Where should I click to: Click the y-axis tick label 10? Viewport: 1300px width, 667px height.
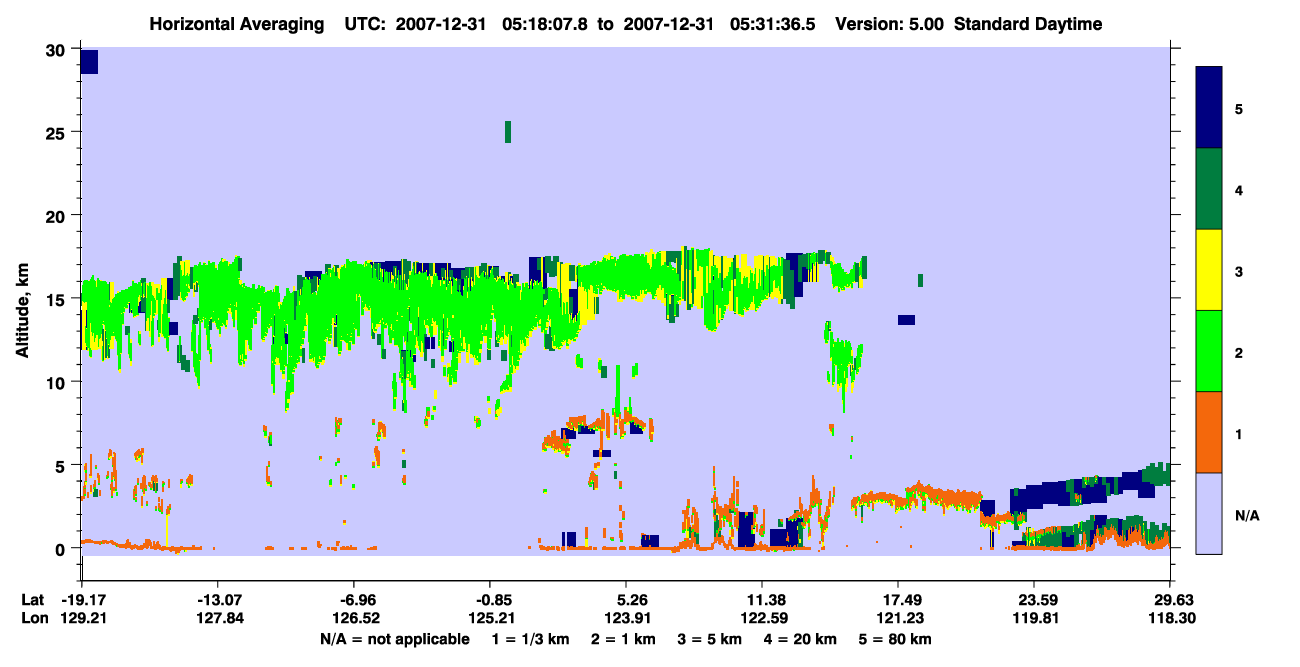(58, 382)
